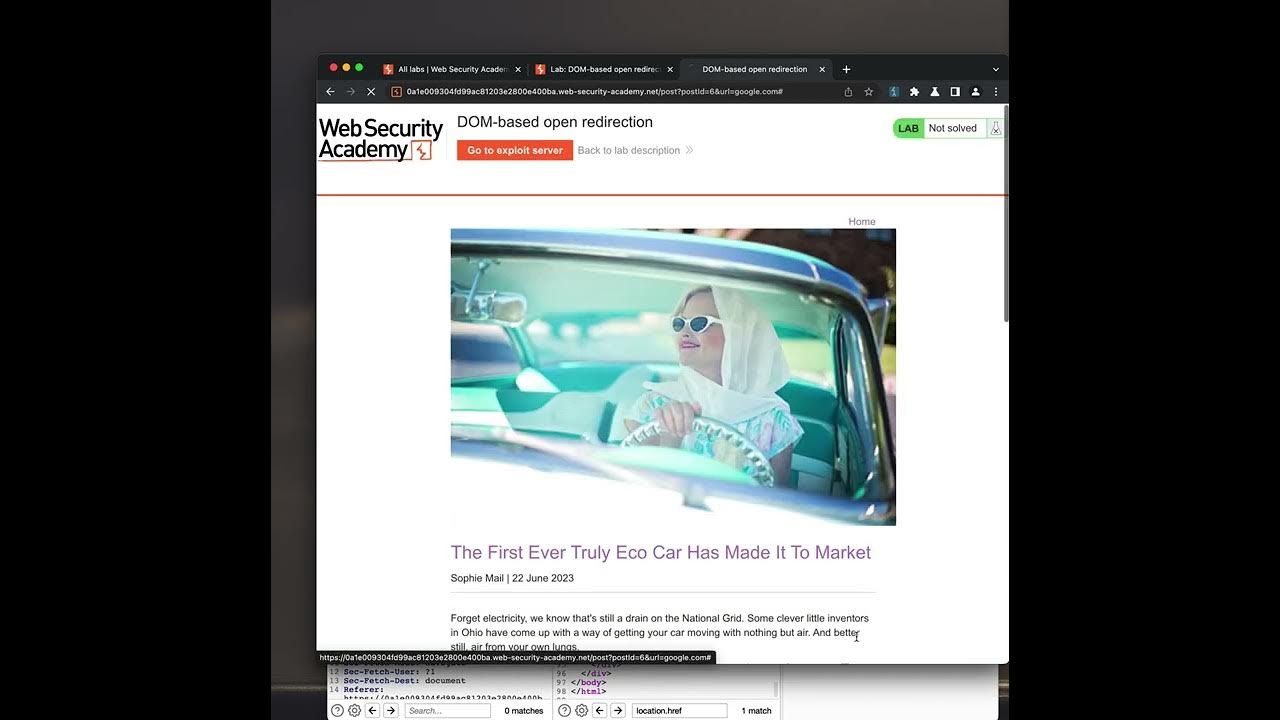Click the Not solved status label
The height and width of the screenshot is (720, 1280).
pos(952,128)
